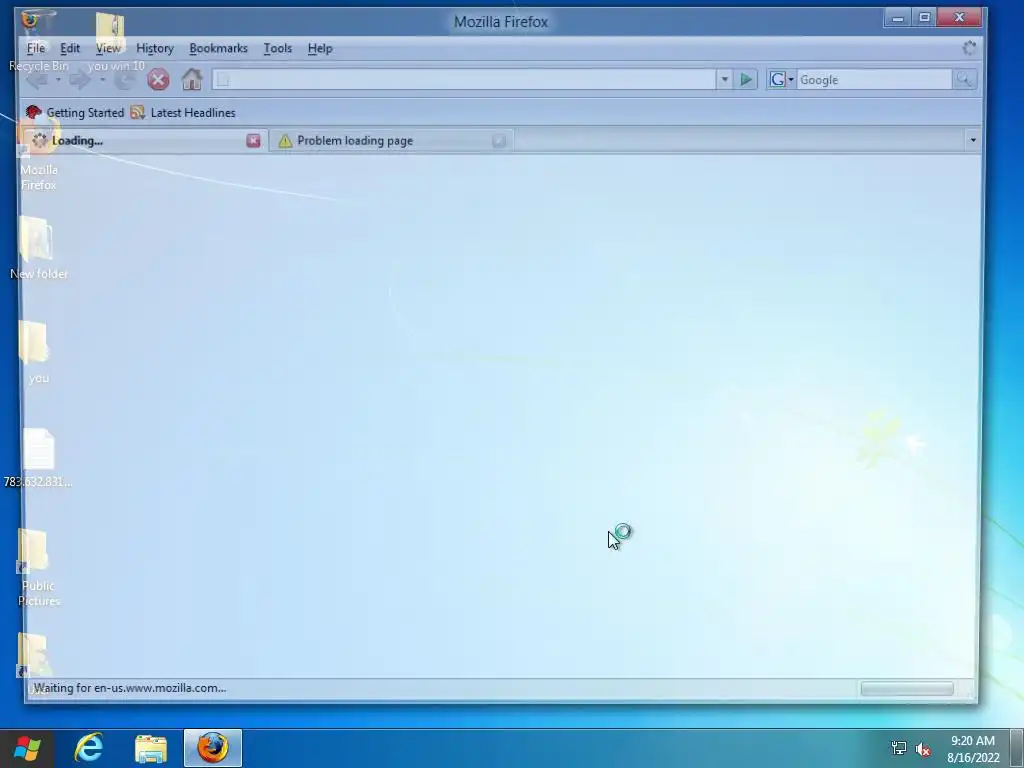Click the Back navigation arrow in Firefox

(x=38, y=80)
